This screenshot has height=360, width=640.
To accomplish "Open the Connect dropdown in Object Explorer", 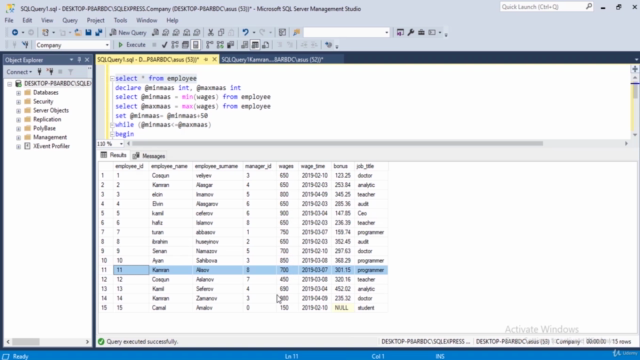I will click(19, 72).
